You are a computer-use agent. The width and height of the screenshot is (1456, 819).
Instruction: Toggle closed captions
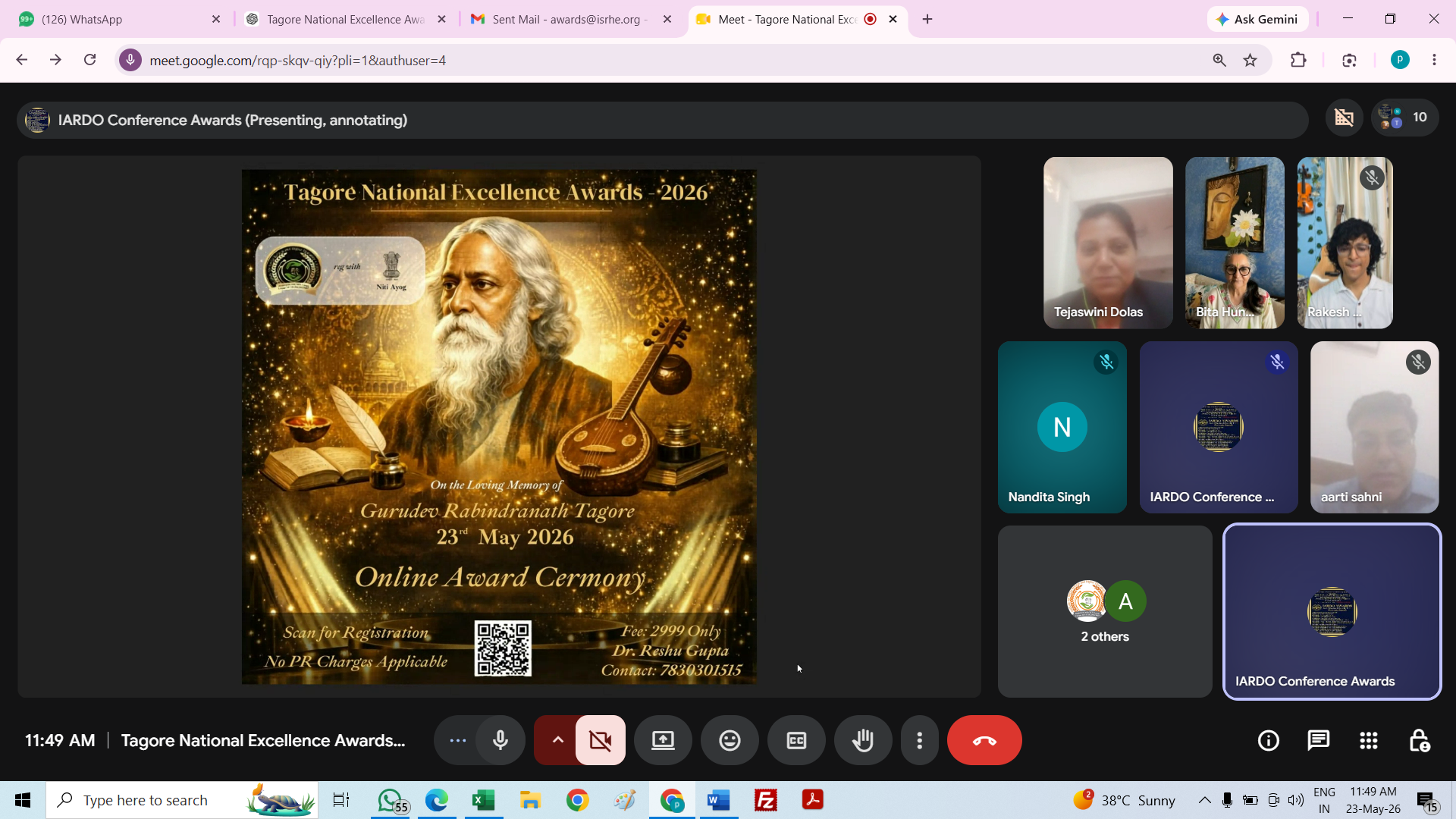796,740
